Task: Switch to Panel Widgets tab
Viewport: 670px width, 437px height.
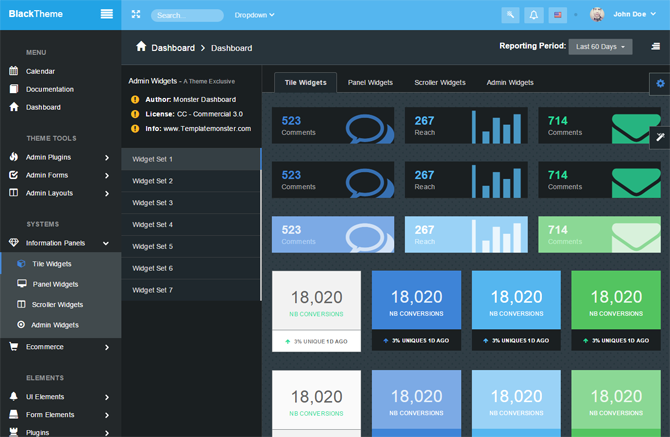Action: 370,82
